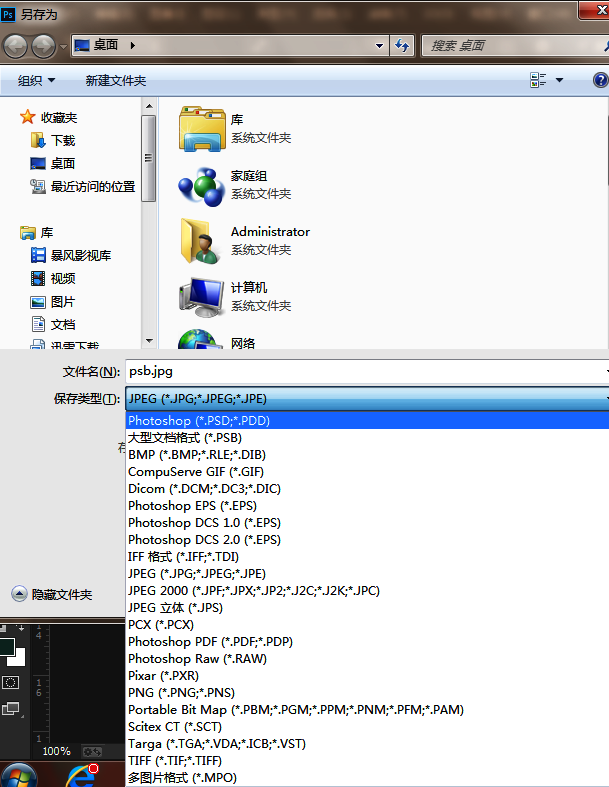Open 图片 library in sidebar
609x787 pixels.
[53, 302]
